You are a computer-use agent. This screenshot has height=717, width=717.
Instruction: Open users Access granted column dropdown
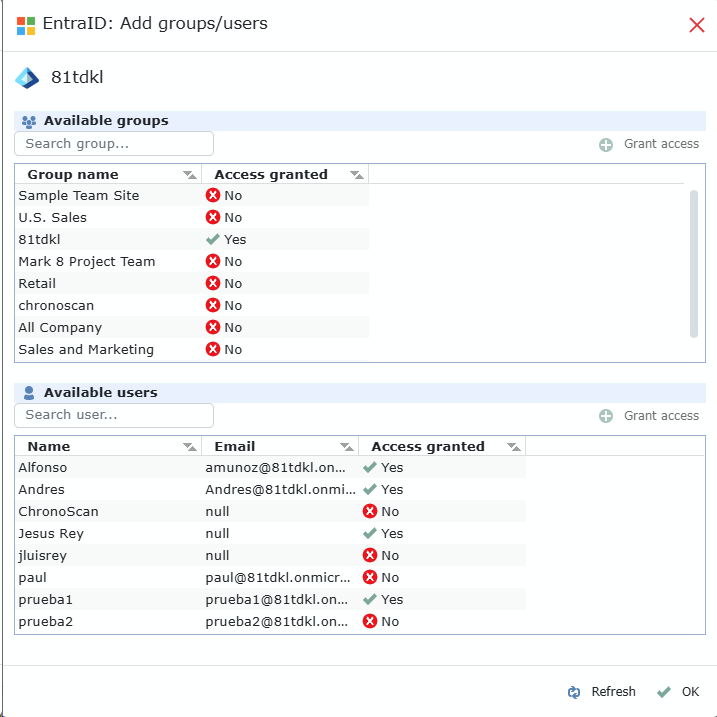[513, 447]
